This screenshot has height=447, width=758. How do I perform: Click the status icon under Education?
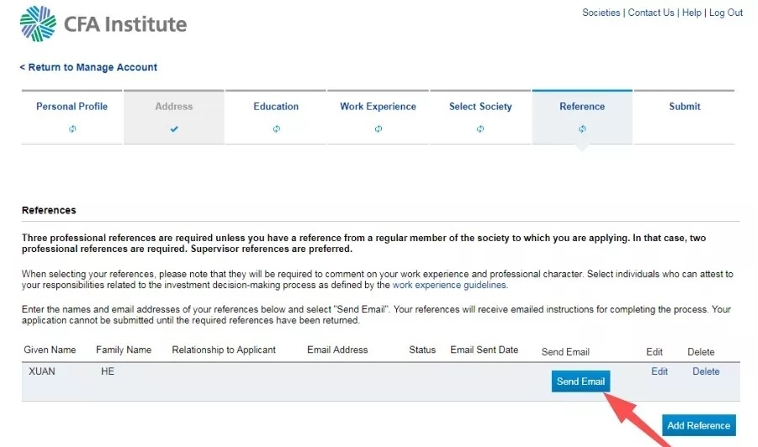276,129
